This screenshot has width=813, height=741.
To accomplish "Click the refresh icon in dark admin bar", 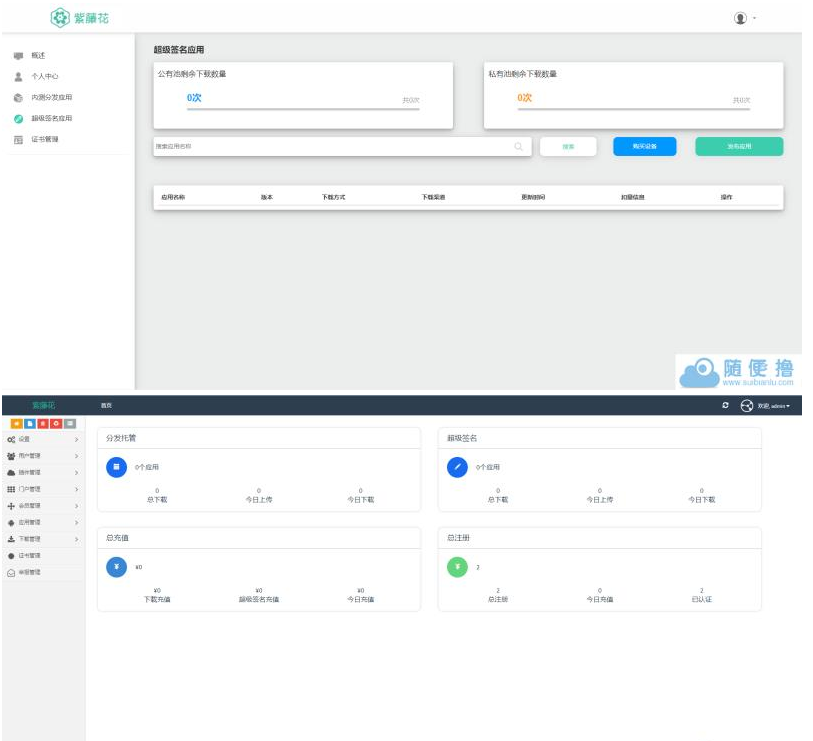I will point(725,405).
